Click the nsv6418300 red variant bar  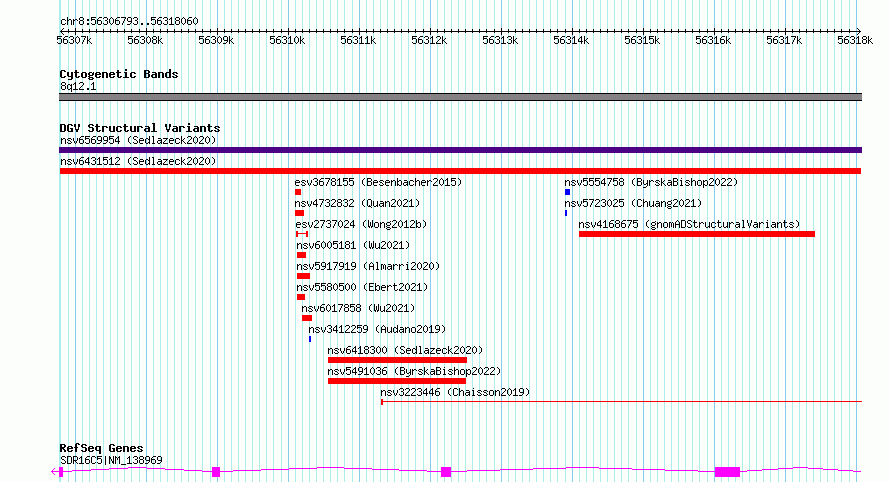[x=397, y=360]
